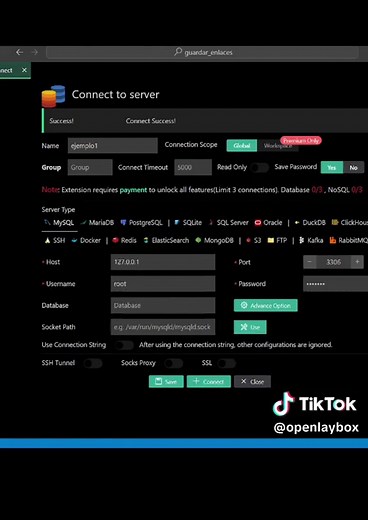Enable the Socks Proxy switch

coord(174,363)
